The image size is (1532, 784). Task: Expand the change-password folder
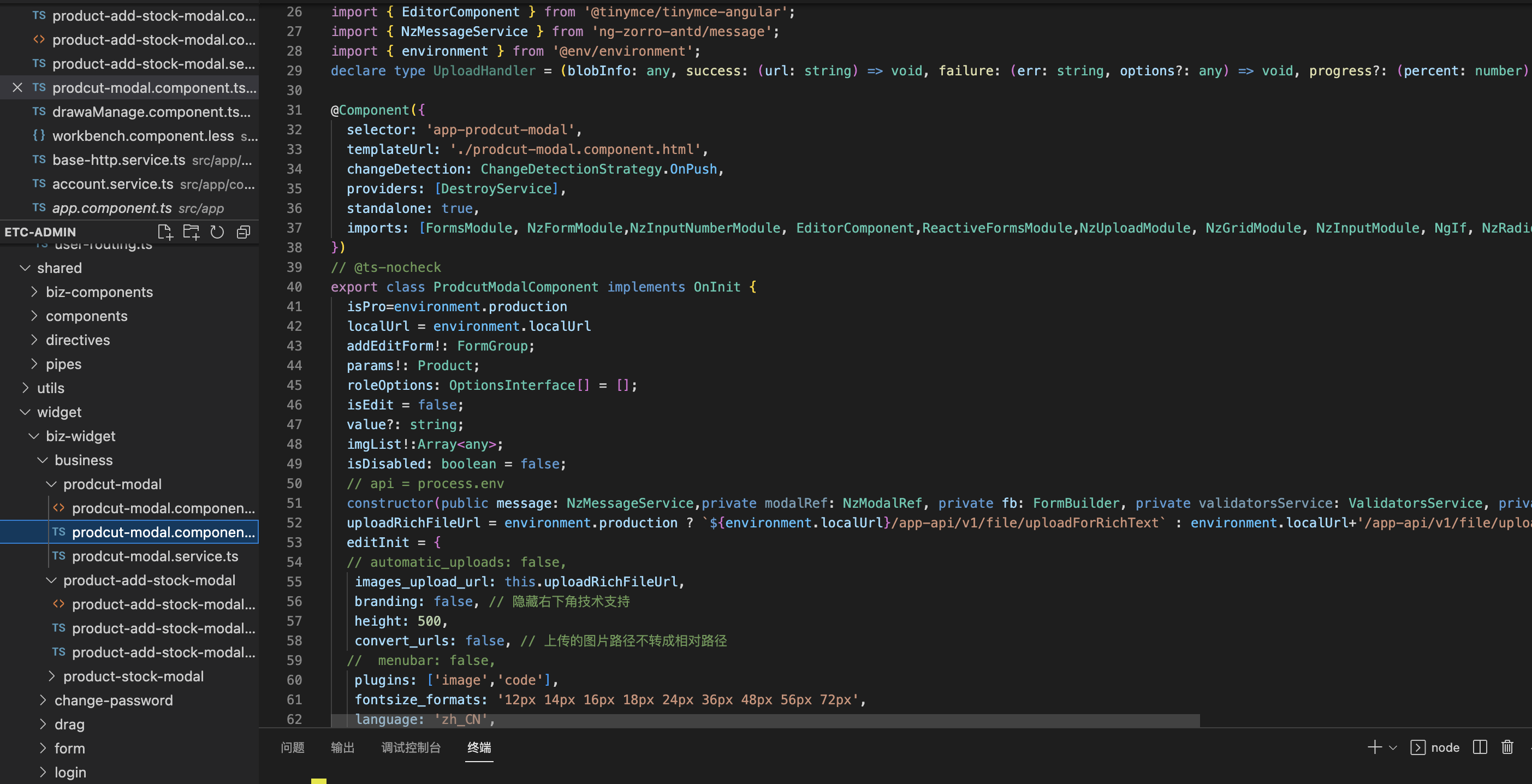pos(43,700)
